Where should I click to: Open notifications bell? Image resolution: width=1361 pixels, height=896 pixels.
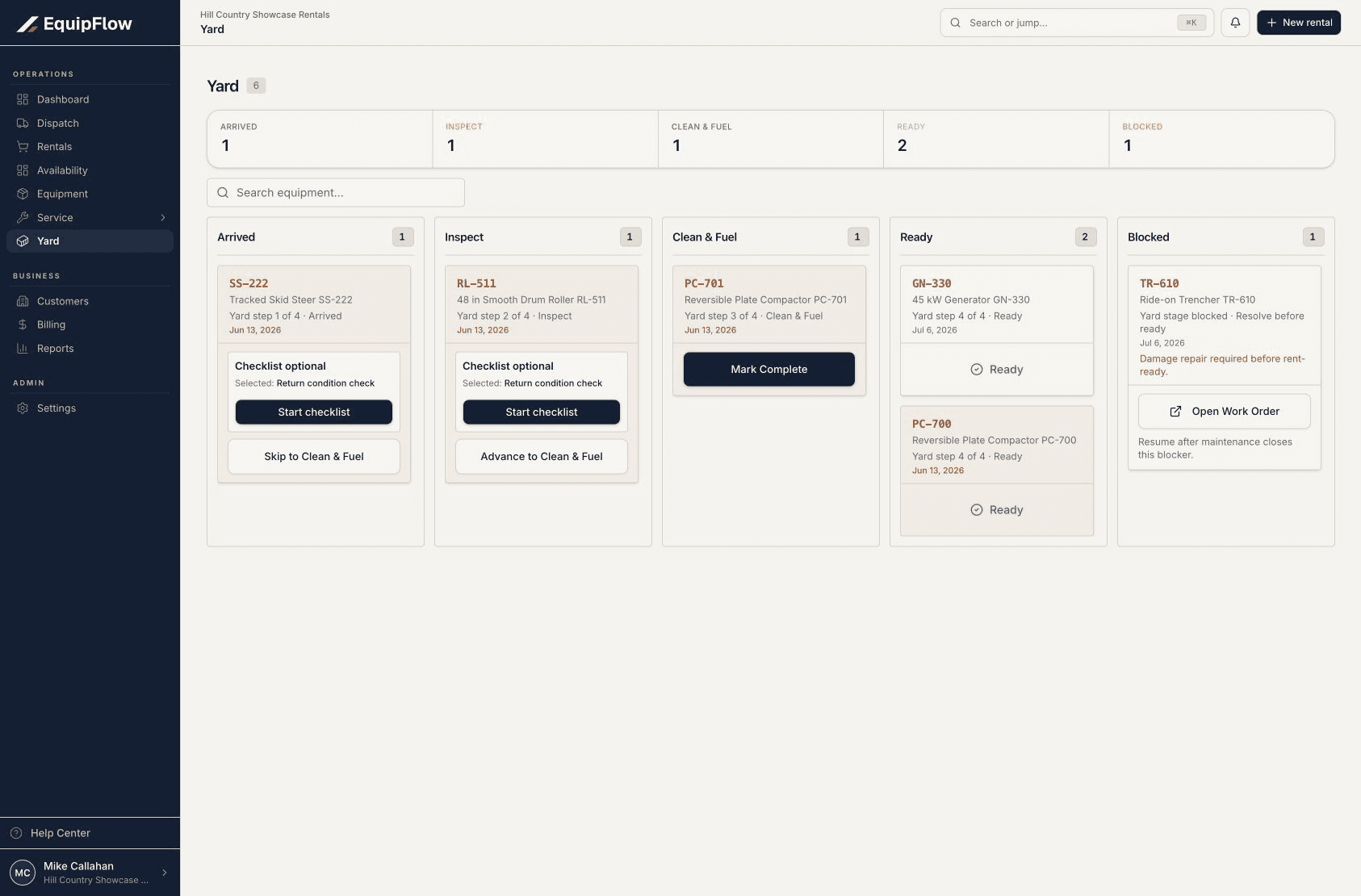[x=1235, y=23]
